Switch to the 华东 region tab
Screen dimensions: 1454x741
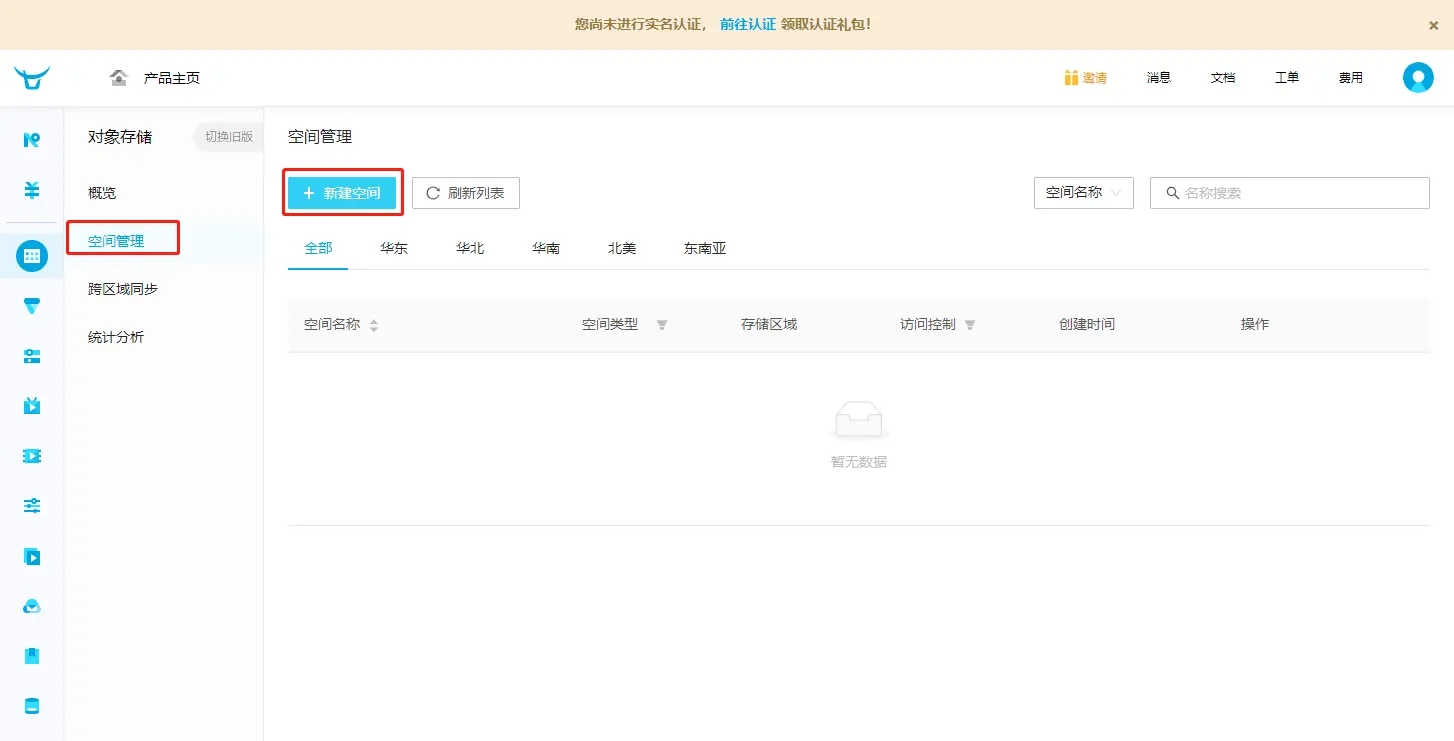(394, 248)
